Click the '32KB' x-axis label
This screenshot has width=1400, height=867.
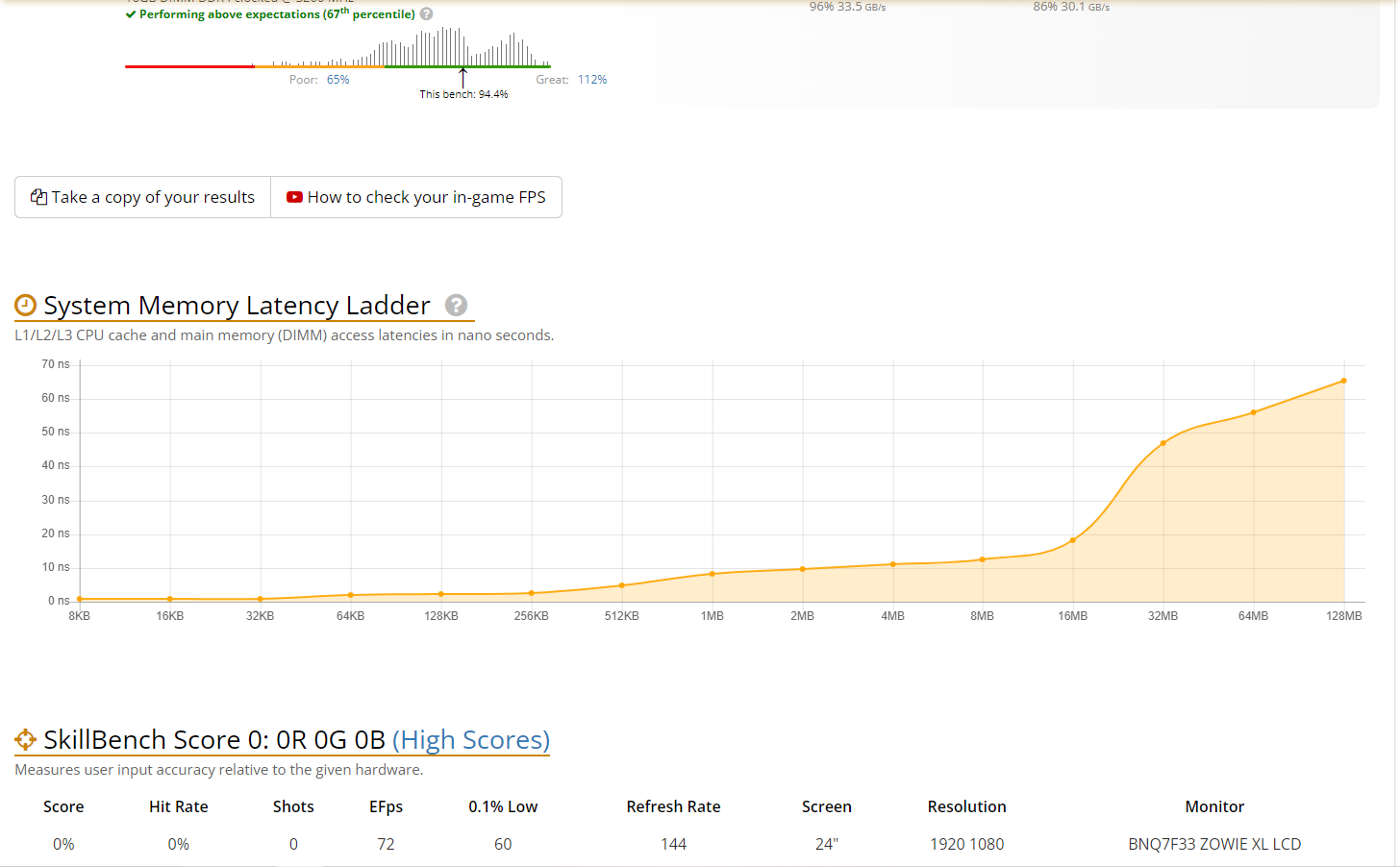261,616
